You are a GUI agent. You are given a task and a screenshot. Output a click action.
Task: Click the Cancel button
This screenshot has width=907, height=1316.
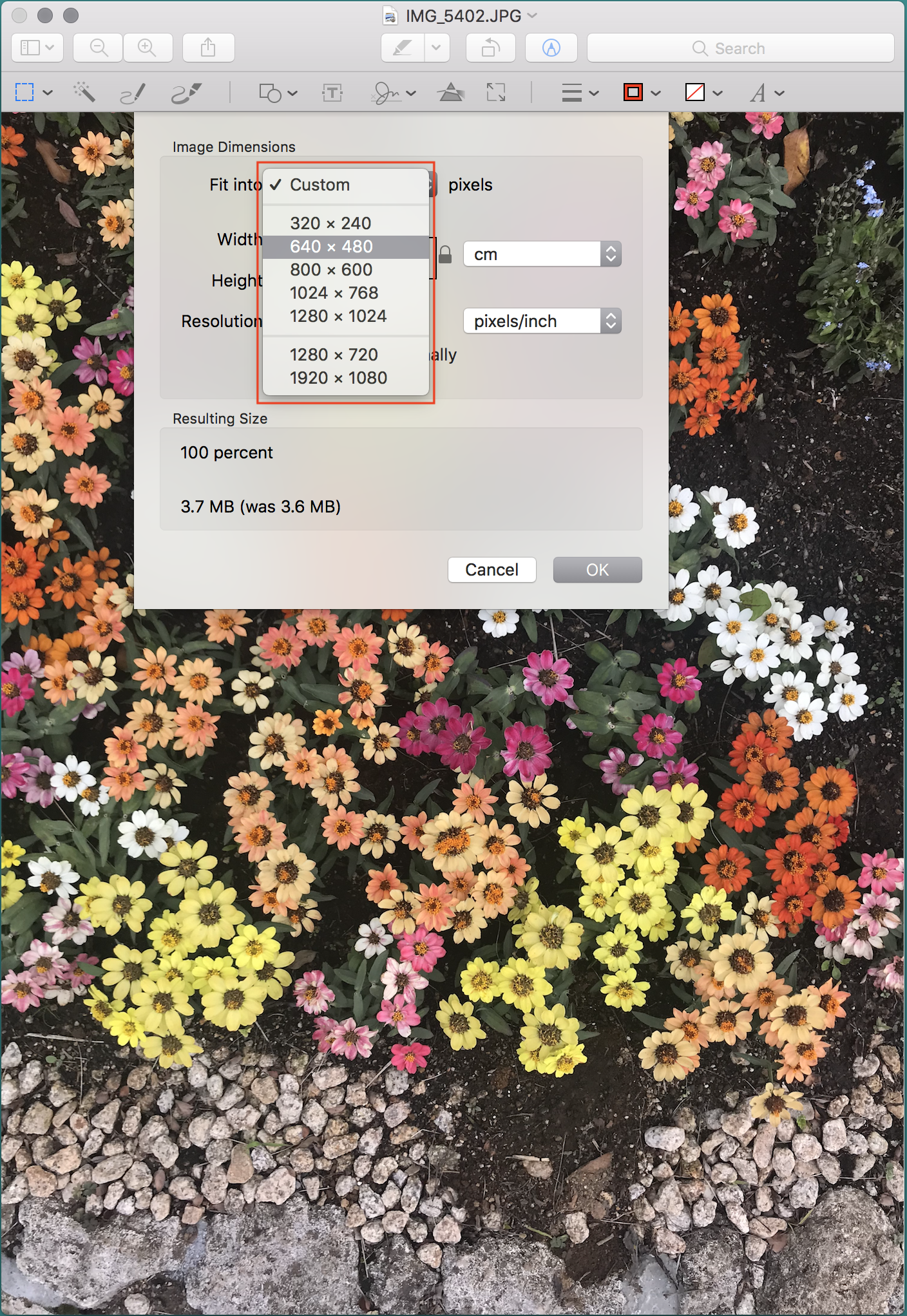click(x=492, y=570)
